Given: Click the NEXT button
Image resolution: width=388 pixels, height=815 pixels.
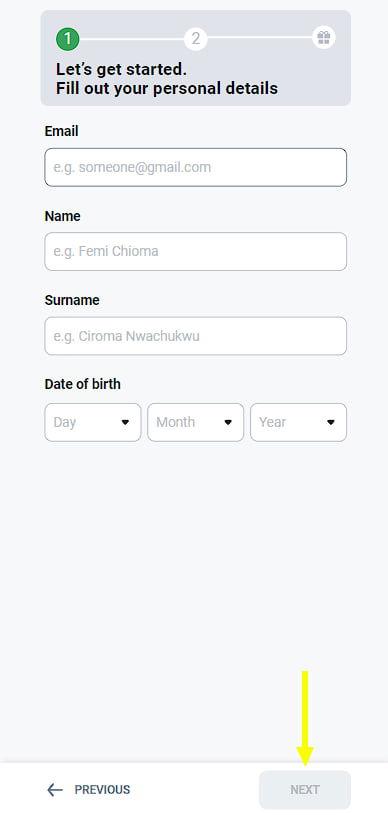Looking at the screenshot, I should [x=305, y=790].
